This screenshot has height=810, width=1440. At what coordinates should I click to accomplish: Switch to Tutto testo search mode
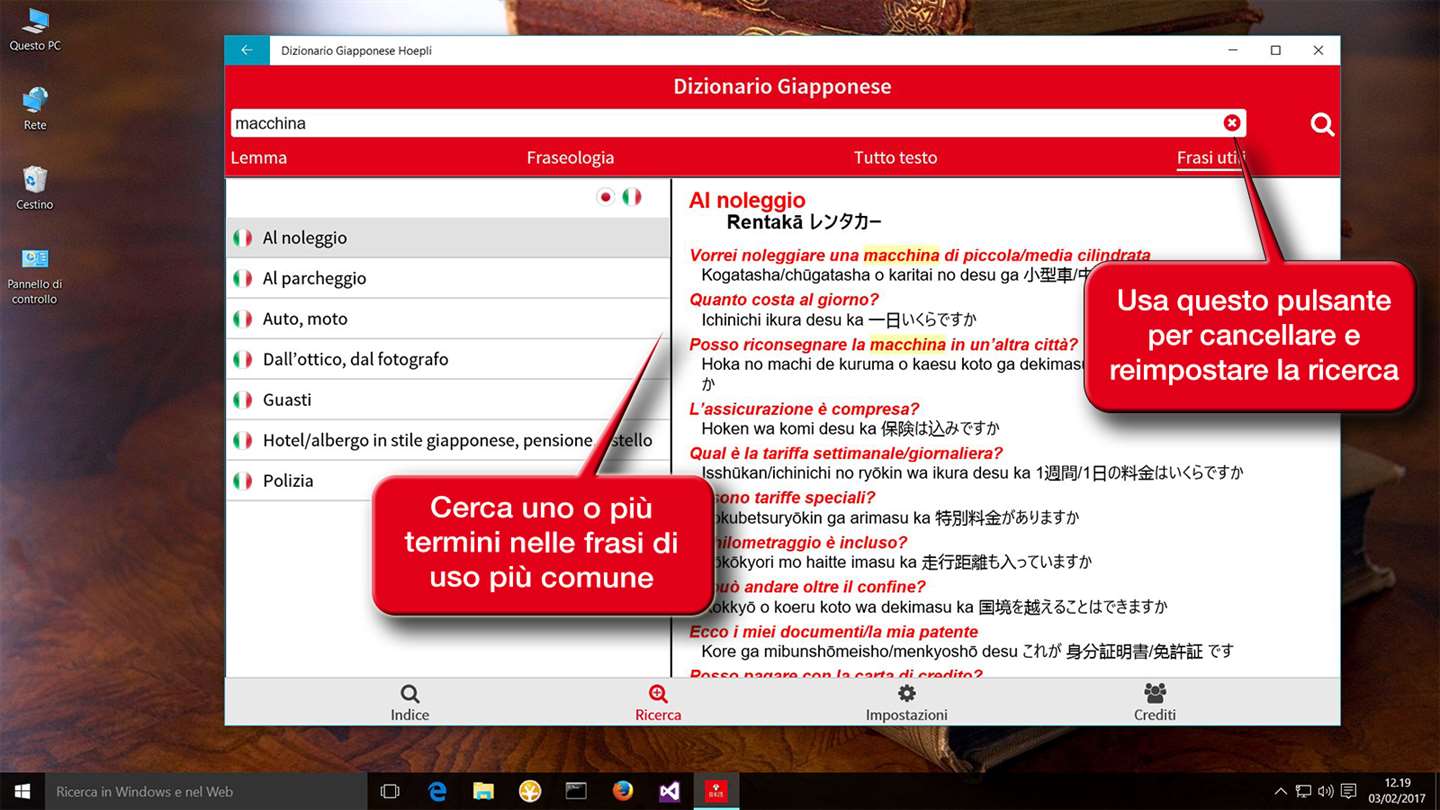click(x=895, y=157)
